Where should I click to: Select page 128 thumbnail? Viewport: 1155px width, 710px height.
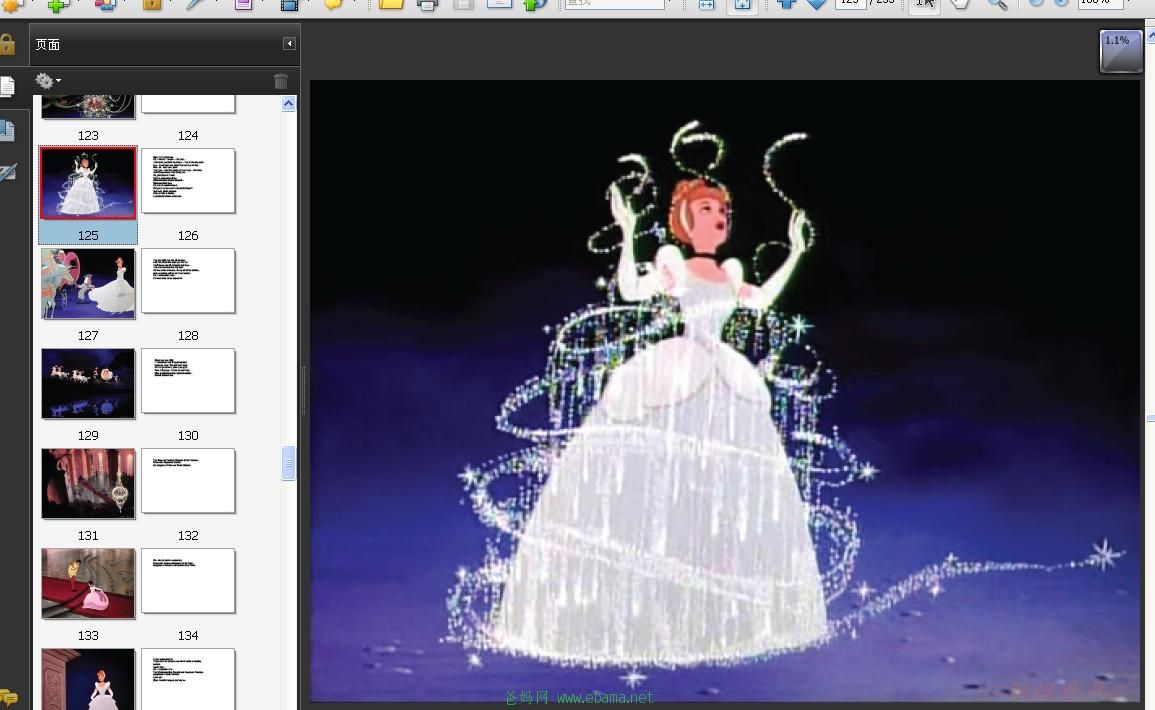[188, 281]
